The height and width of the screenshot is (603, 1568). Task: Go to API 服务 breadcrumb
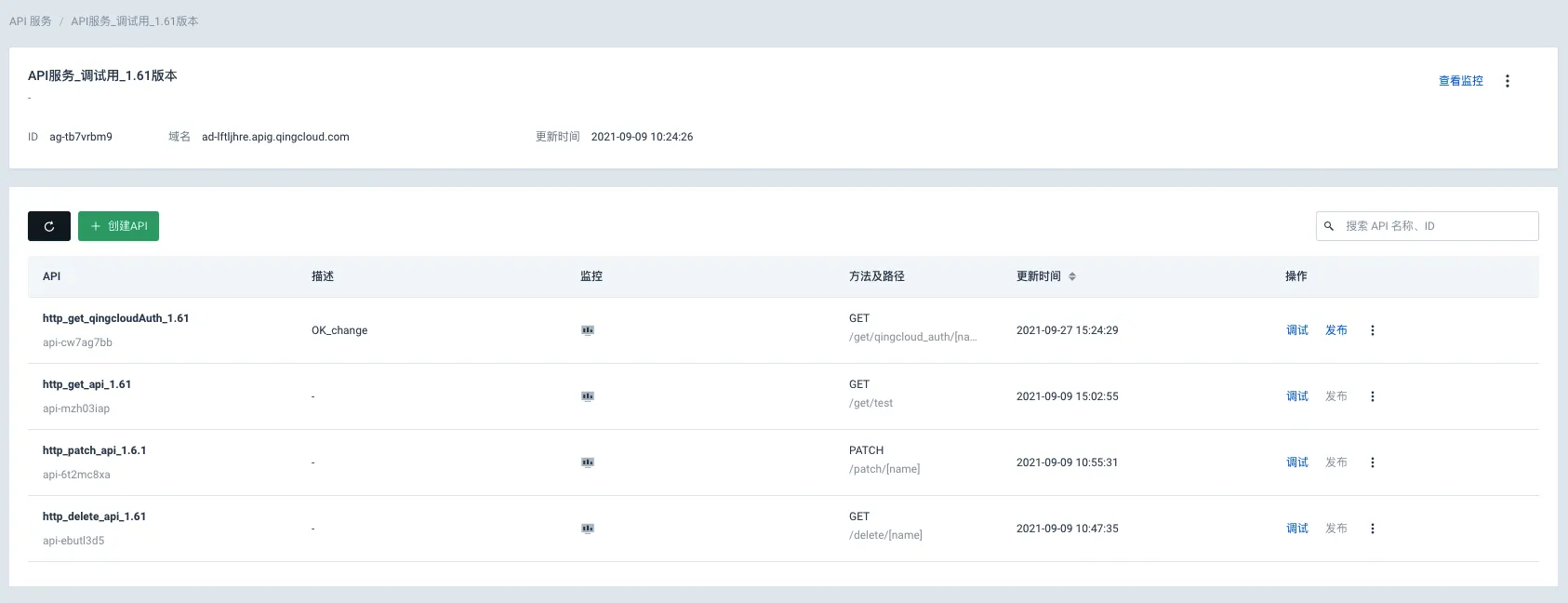[x=31, y=20]
